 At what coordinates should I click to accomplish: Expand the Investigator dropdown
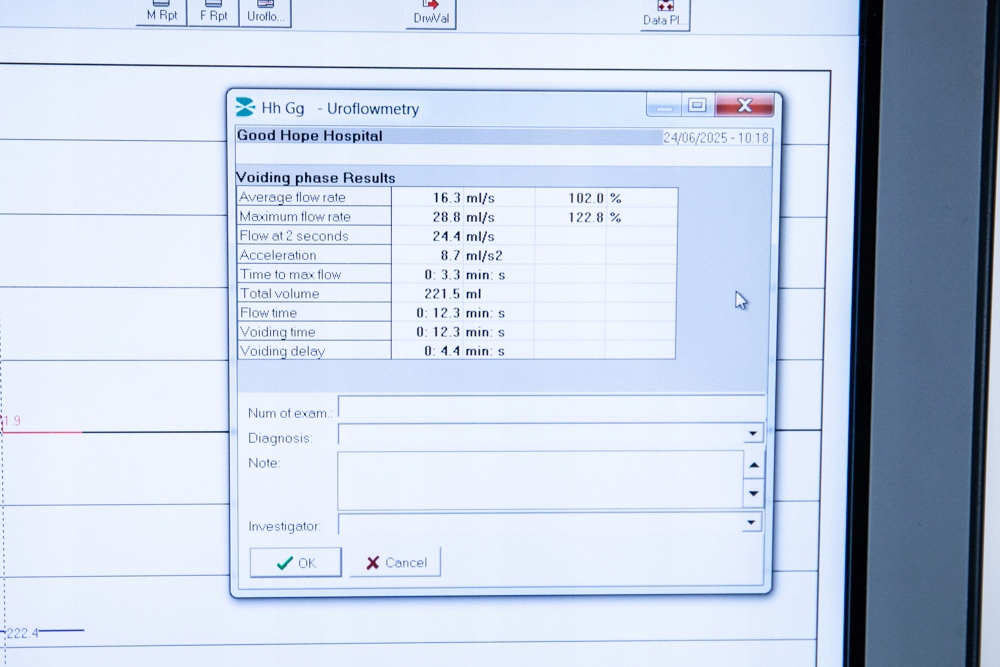click(x=751, y=523)
